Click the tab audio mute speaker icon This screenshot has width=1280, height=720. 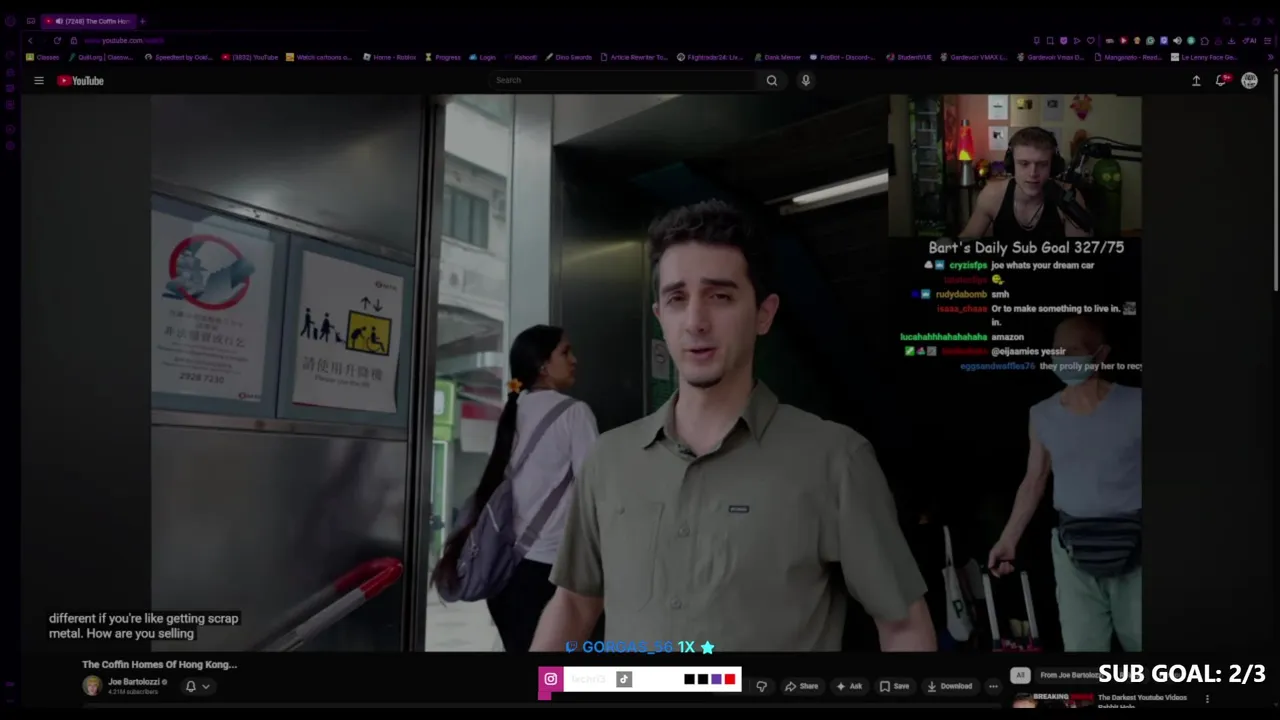click(60, 21)
